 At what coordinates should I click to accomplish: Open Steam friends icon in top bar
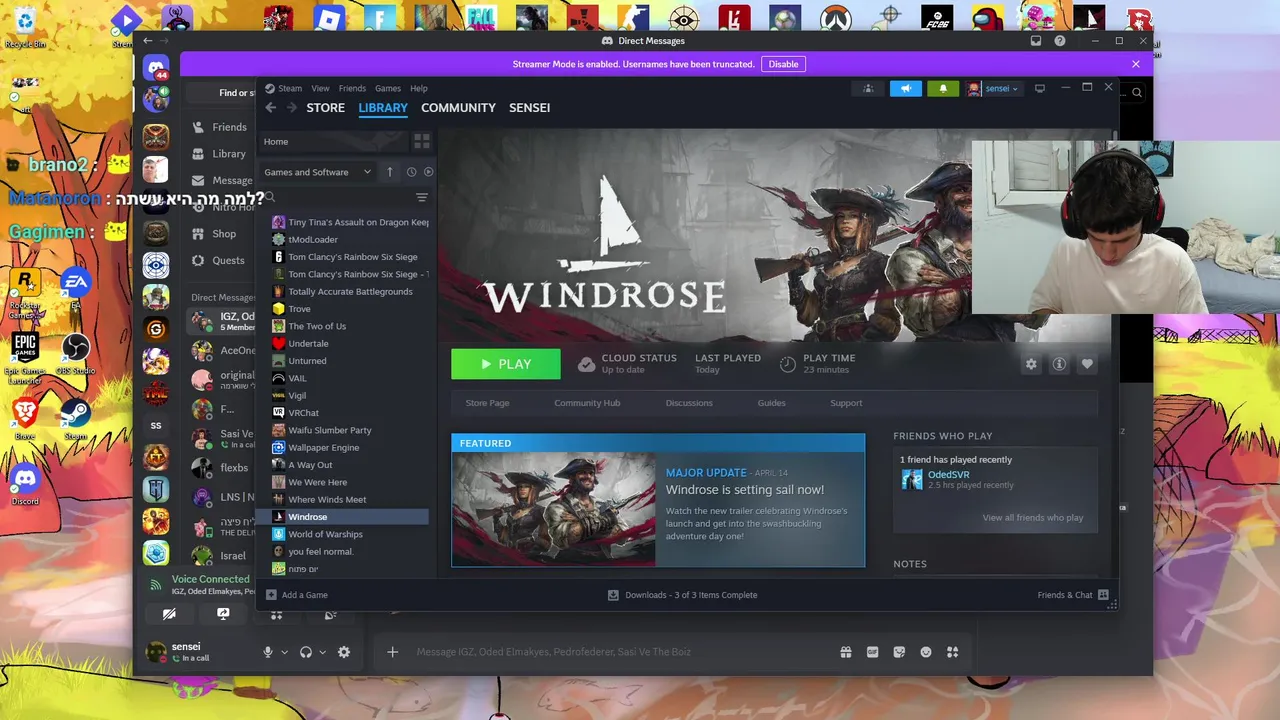pos(868,88)
